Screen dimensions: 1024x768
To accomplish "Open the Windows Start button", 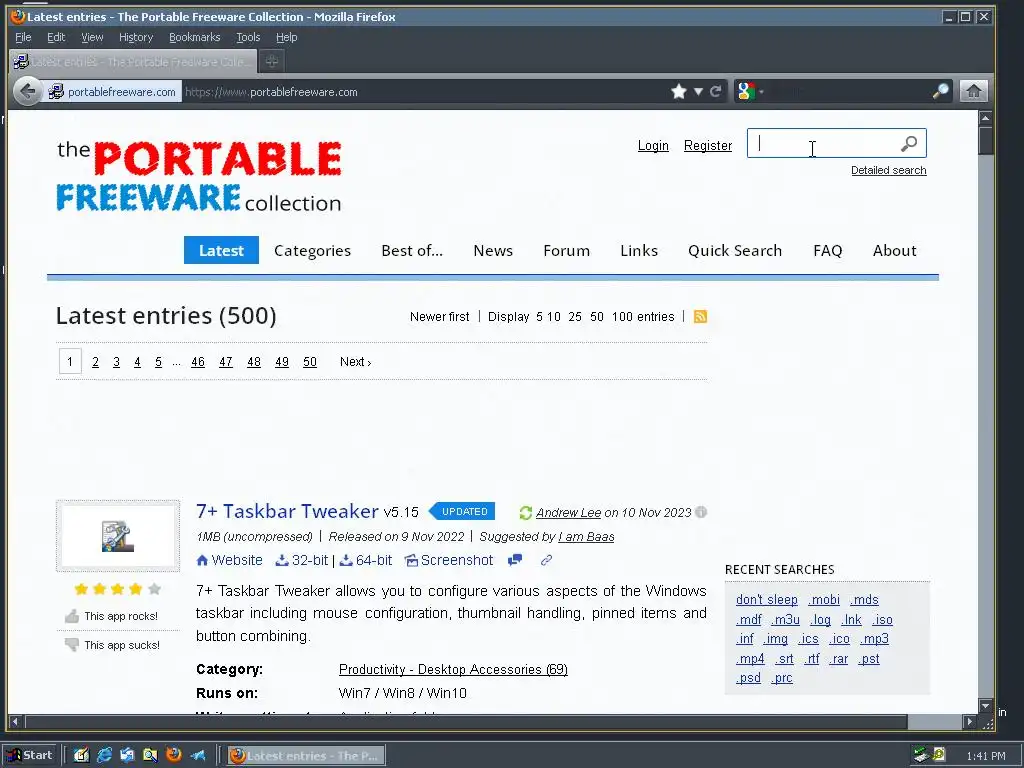I will 30,756.
